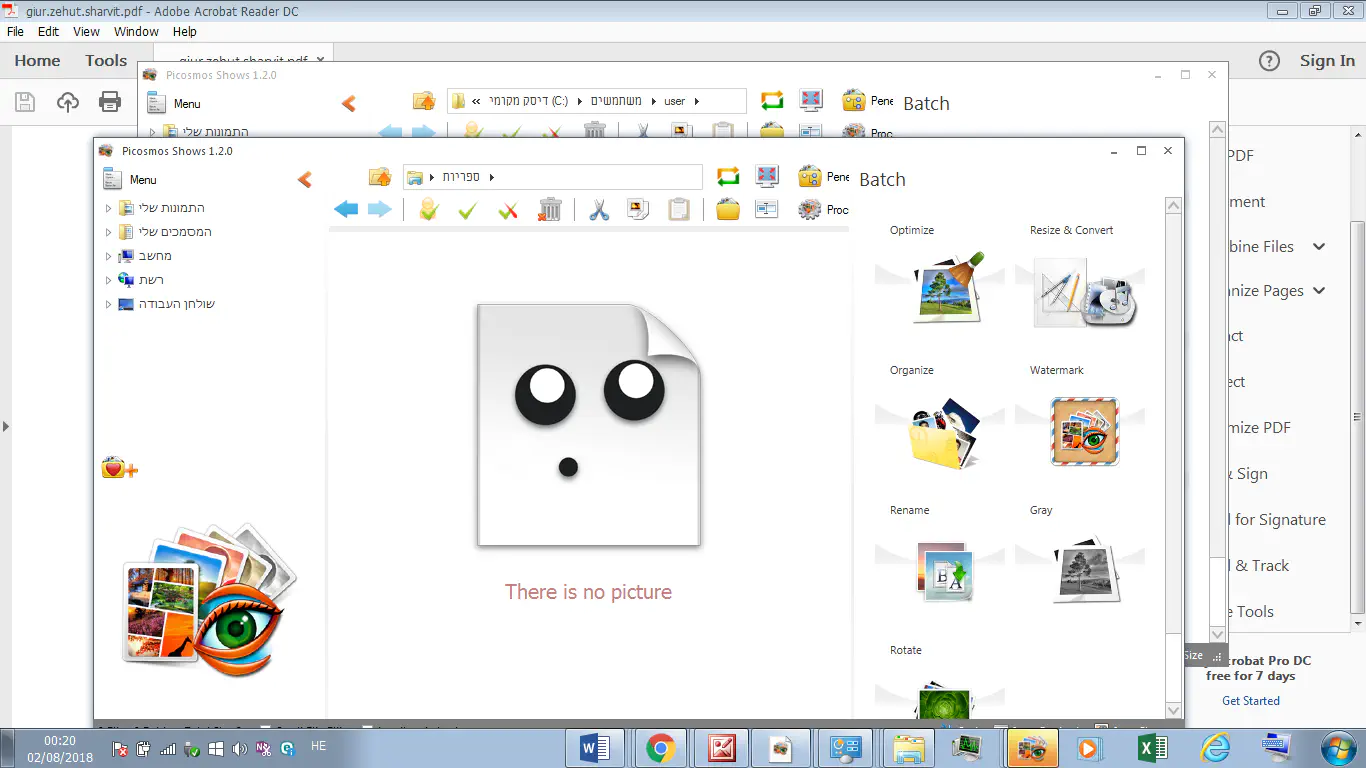Click the clipboard paste icon
1366x768 pixels.
tap(679, 209)
